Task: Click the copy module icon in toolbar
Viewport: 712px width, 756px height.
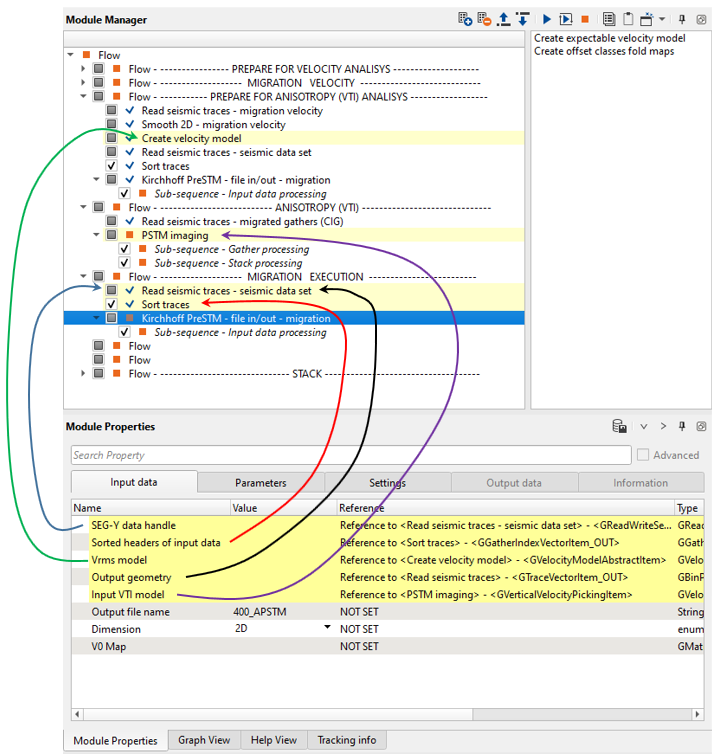Action: coord(609,19)
